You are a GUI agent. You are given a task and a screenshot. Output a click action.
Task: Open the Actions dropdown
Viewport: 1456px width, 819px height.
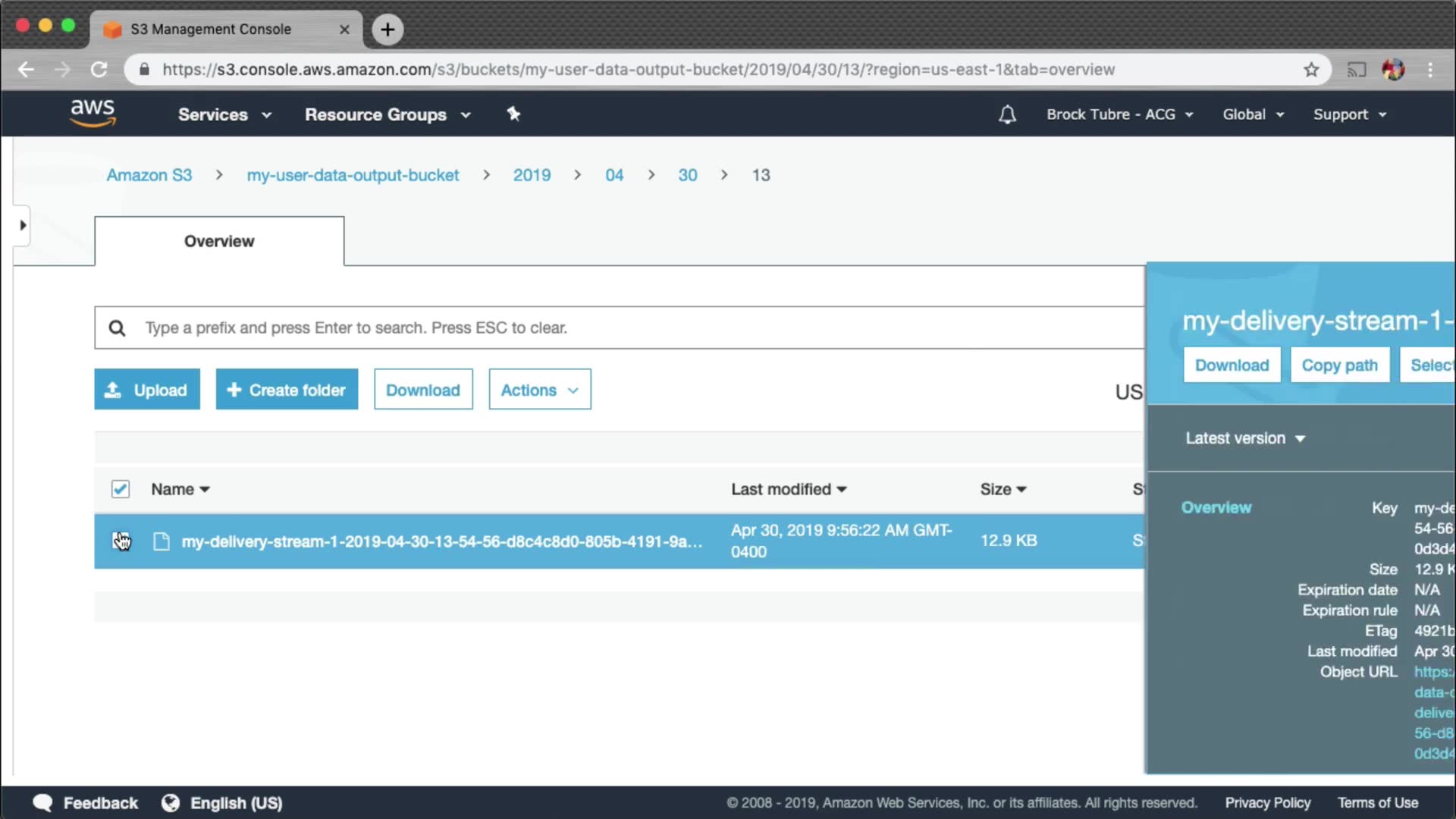point(539,390)
